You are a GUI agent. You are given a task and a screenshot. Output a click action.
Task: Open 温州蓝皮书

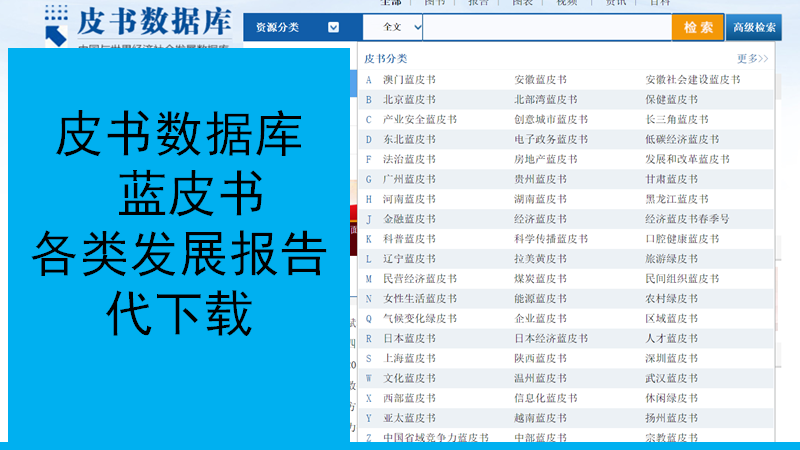coord(540,378)
